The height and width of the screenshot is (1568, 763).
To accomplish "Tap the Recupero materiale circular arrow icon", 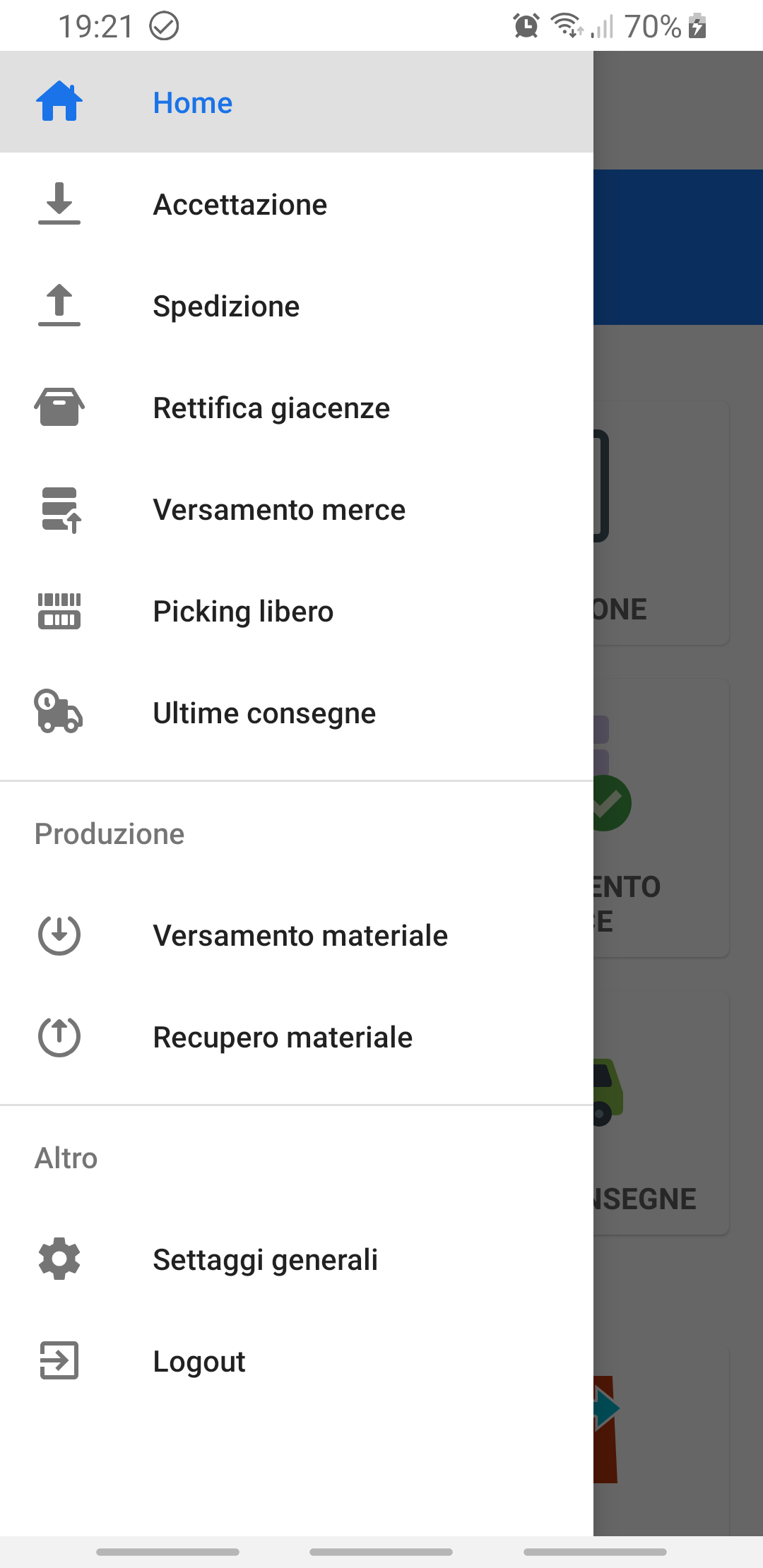I will pos(59,1037).
